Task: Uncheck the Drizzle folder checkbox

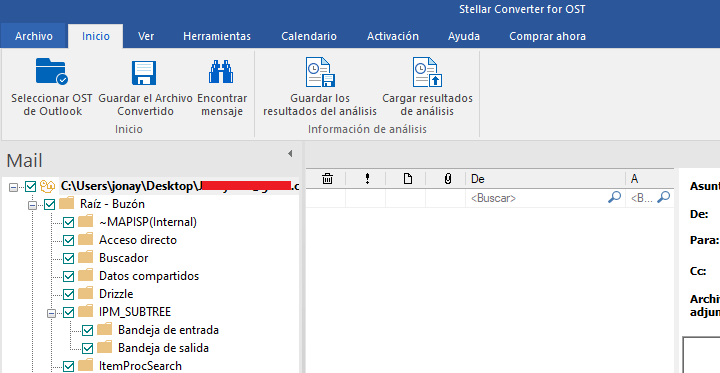Action: [x=68, y=294]
